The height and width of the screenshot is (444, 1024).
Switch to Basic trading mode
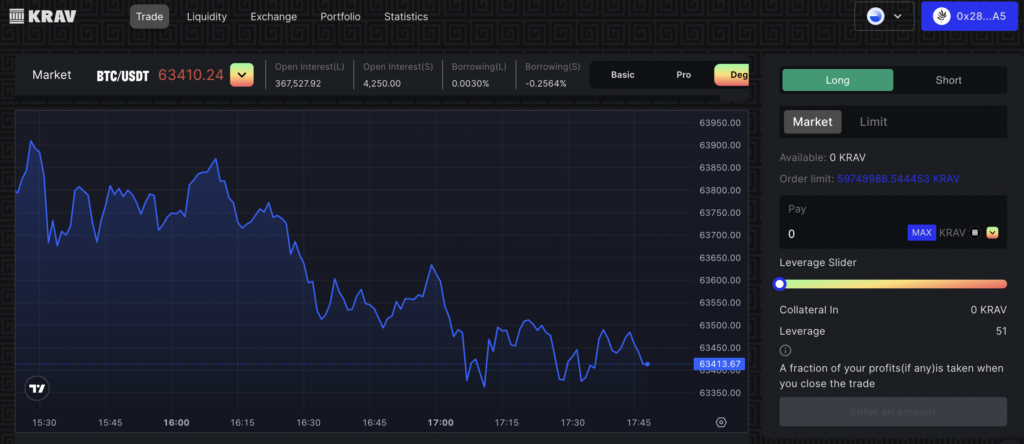(x=622, y=75)
